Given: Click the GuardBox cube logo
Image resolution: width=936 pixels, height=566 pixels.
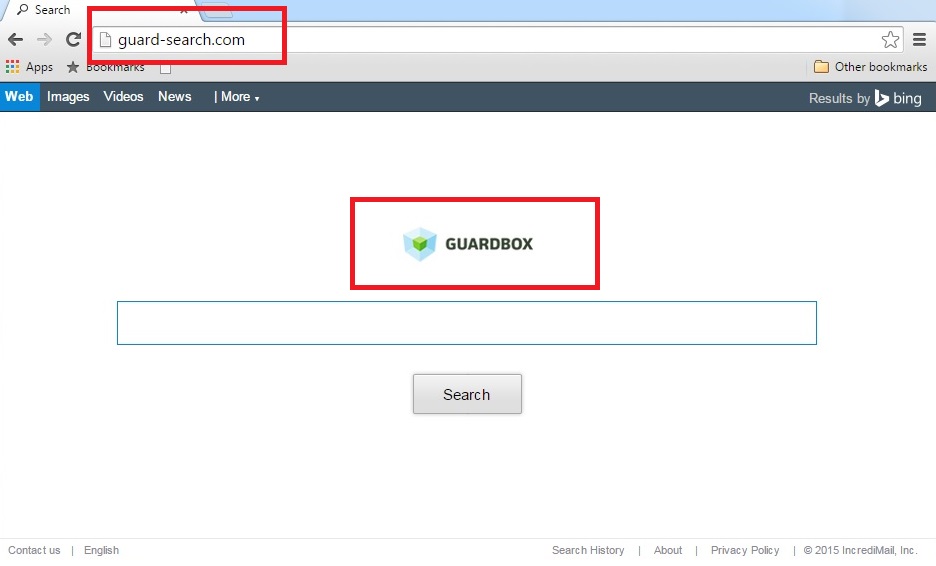Looking at the screenshot, I should [420, 244].
